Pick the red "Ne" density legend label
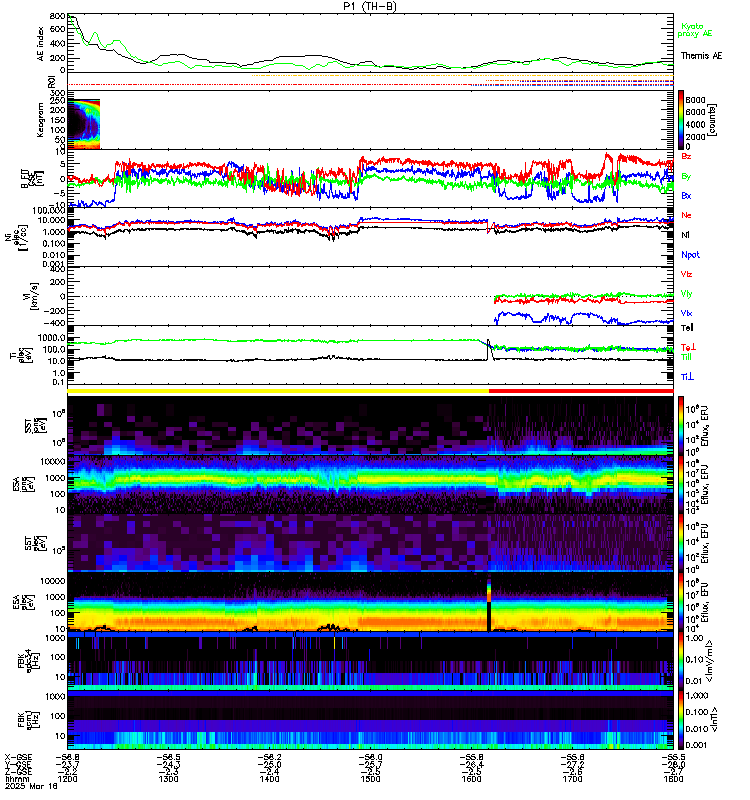 point(686,215)
